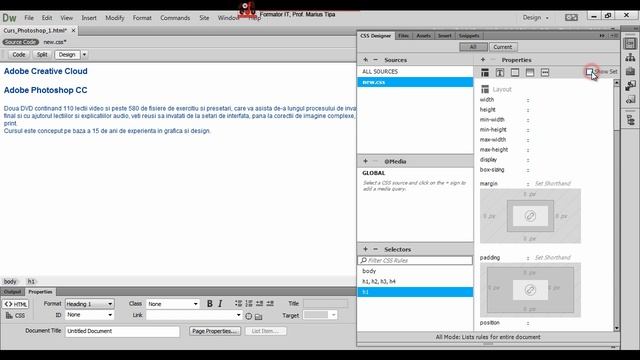The width and height of the screenshot is (640, 360).
Task: Click the Italic button in Properties inspector
Action: (220, 304)
